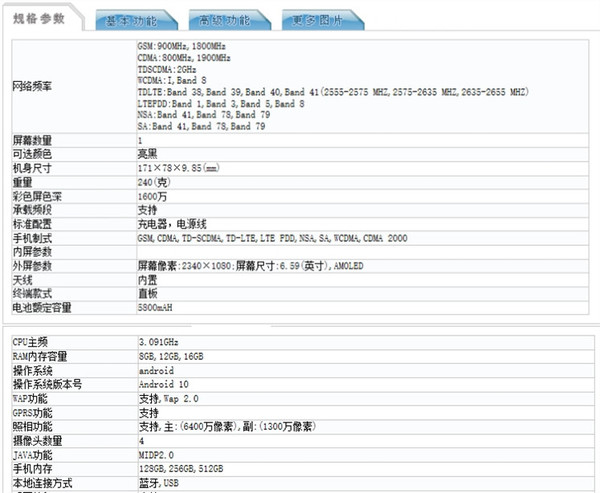
Task: Select the 摄像头数量 label
Action: (x=38, y=441)
